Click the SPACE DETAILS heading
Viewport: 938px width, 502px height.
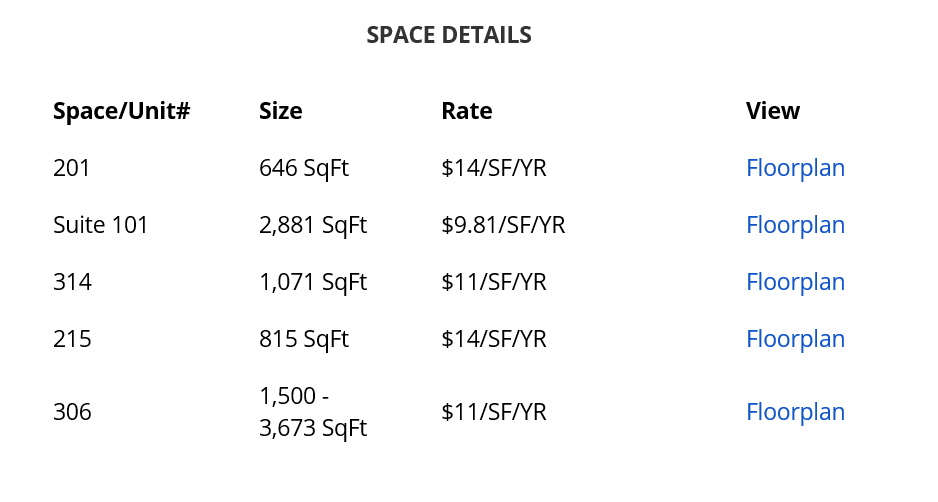pos(449,36)
